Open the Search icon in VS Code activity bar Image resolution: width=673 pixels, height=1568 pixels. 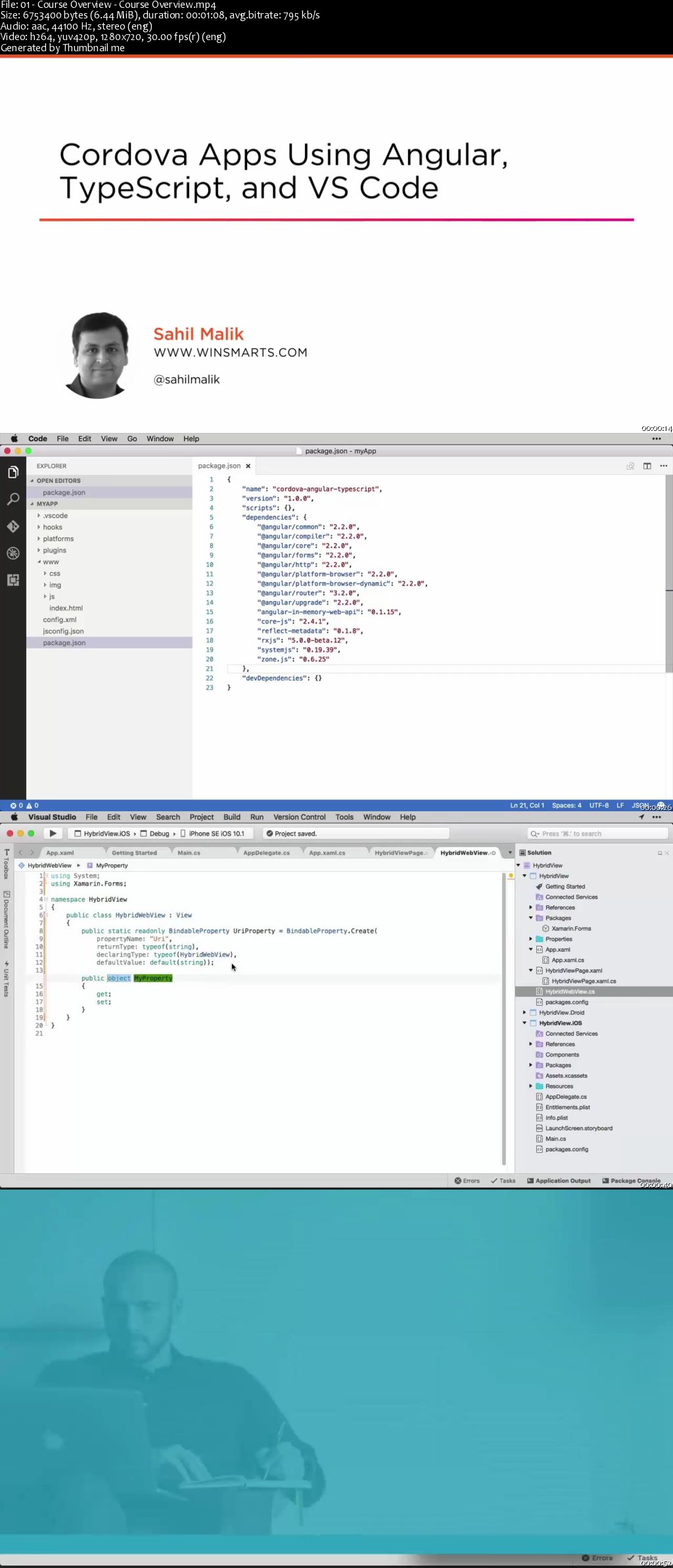click(x=12, y=499)
